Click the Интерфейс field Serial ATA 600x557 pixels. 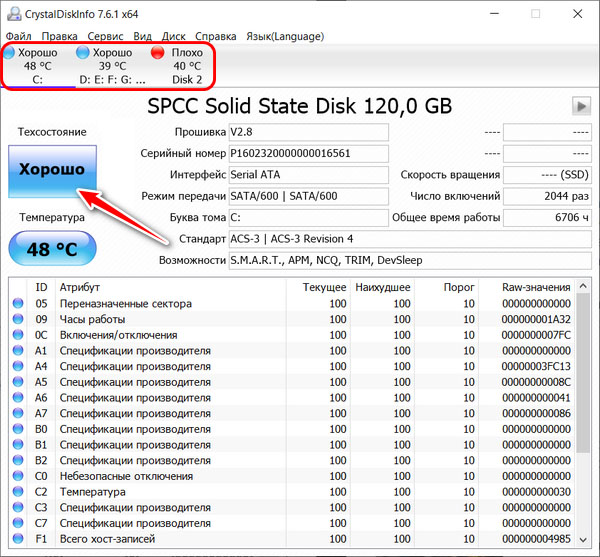[308, 175]
